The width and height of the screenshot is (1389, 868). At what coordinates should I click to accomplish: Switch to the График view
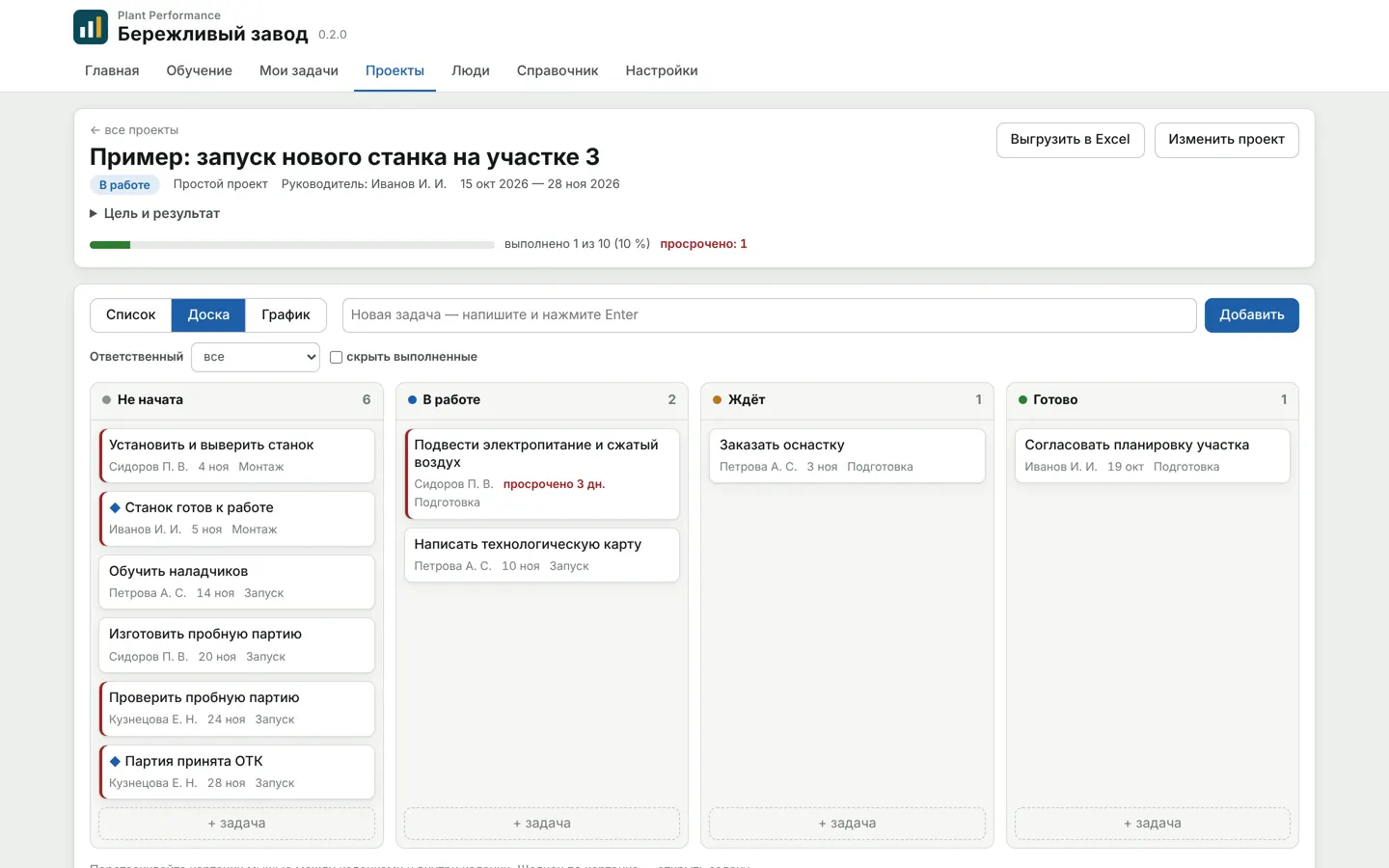(x=286, y=315)
